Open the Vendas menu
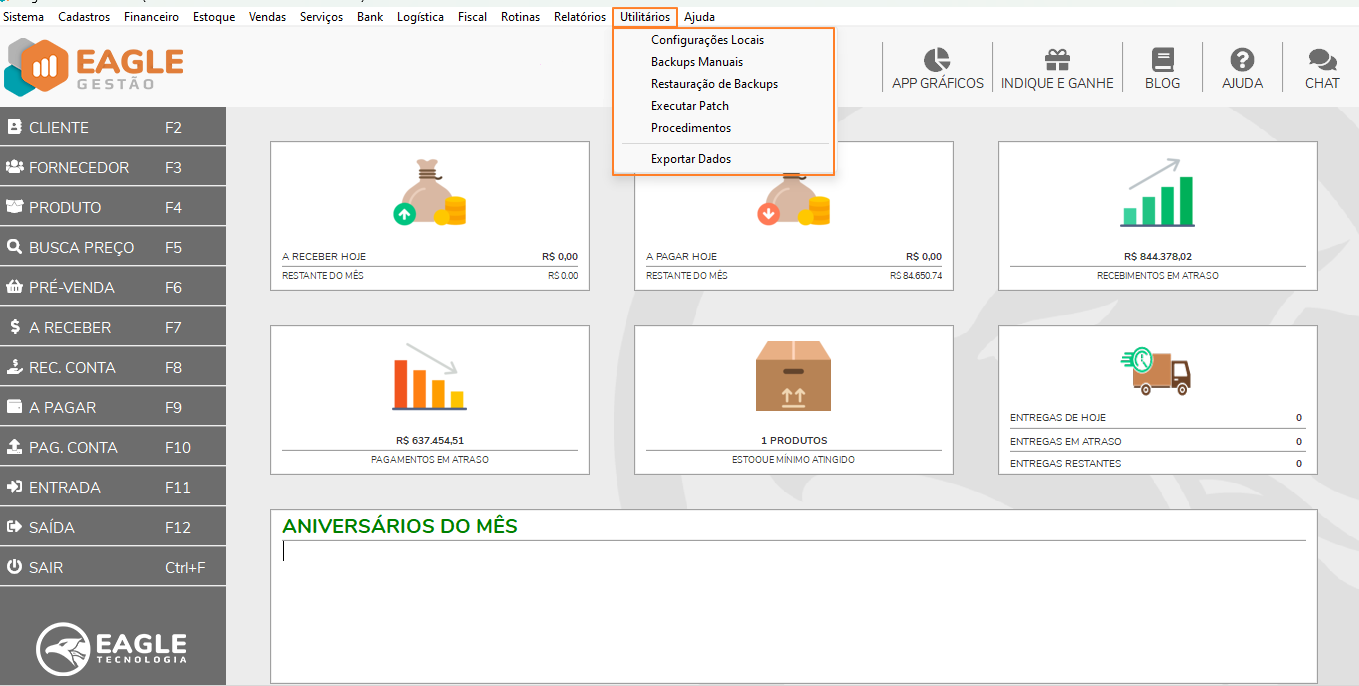This screenshot has width=1359, height=686. coord(267,17)
